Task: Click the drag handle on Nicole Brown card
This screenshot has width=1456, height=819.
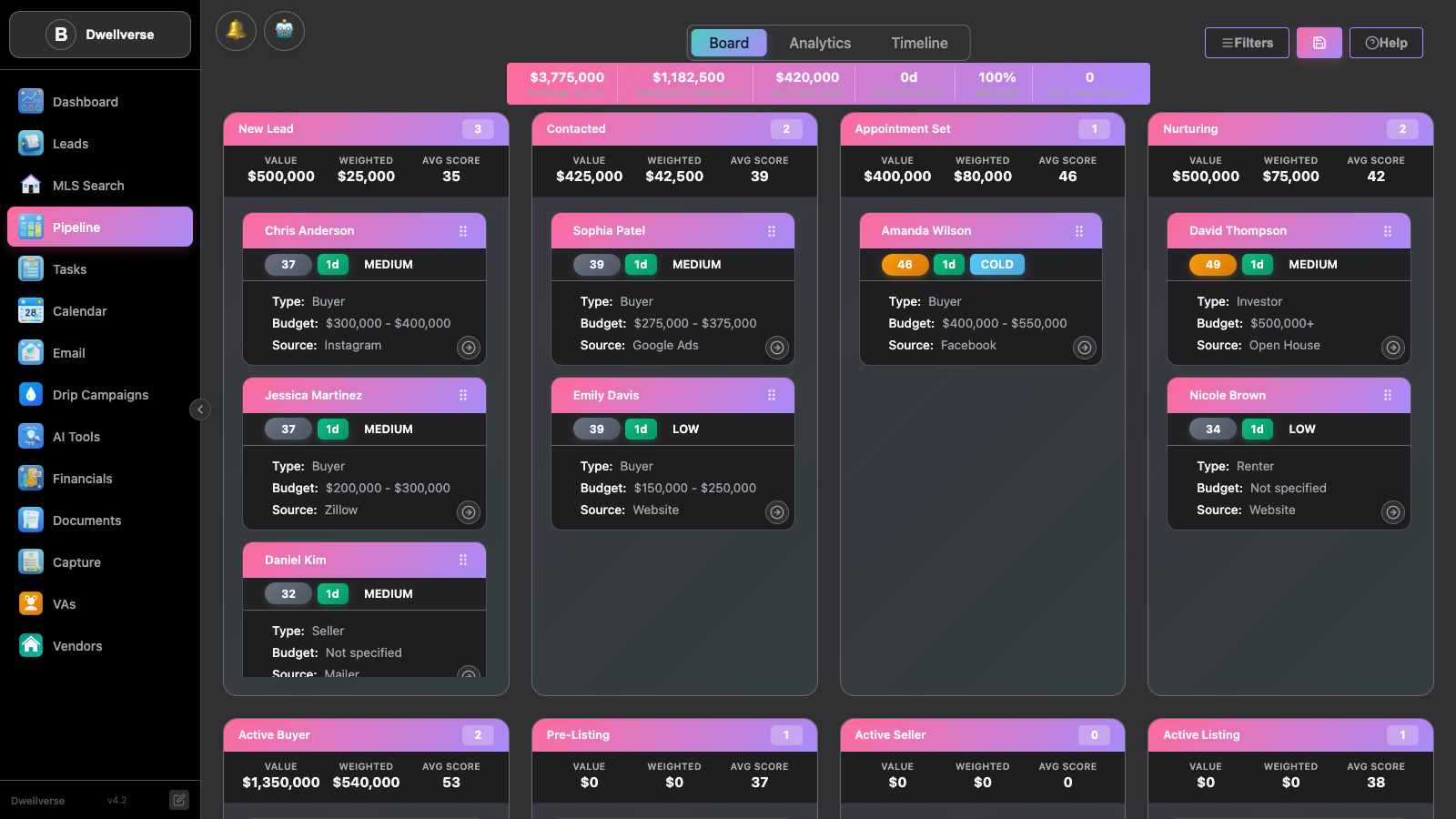Action: pyautogui.click(x=1388, y=396)
